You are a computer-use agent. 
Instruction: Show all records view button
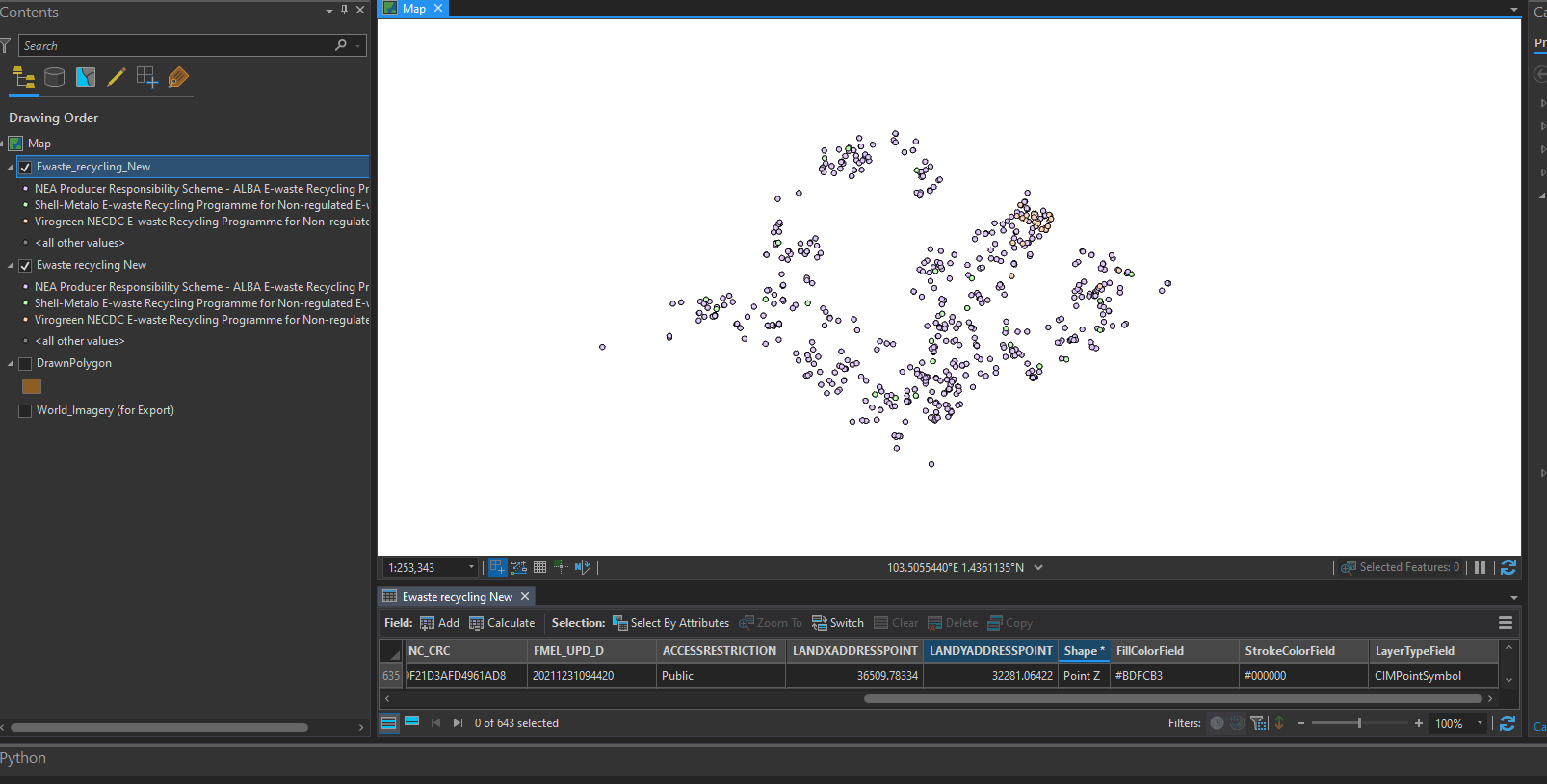pyautogui.click(x=389, y=722)
